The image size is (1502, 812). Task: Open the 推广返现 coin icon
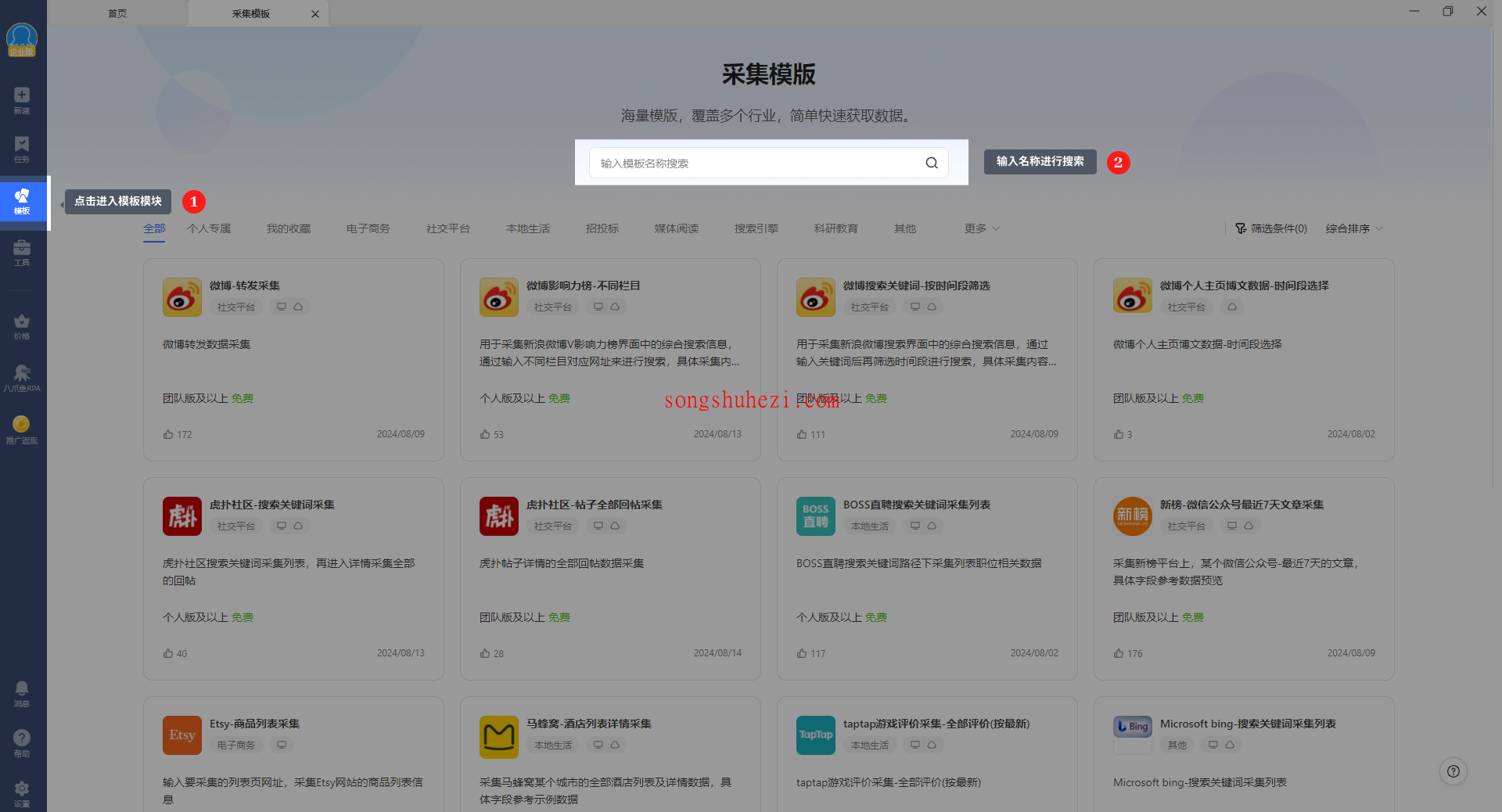(x=22, y=430)
